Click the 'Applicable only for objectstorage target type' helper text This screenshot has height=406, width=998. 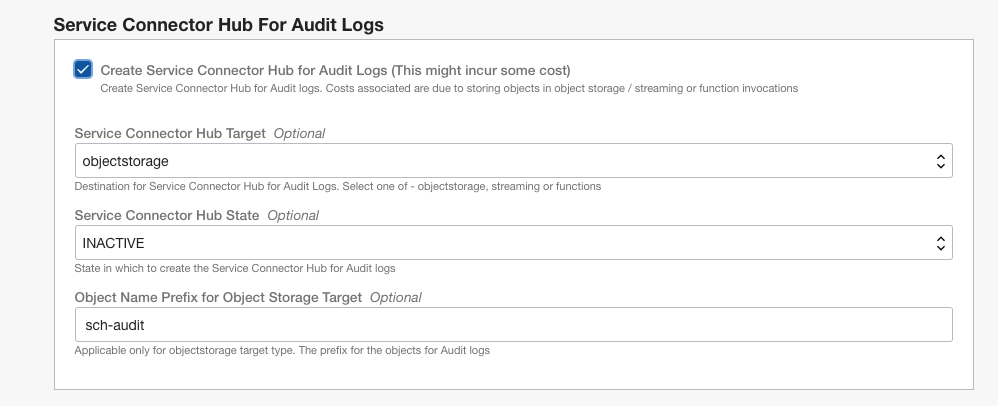click(282, 350)
